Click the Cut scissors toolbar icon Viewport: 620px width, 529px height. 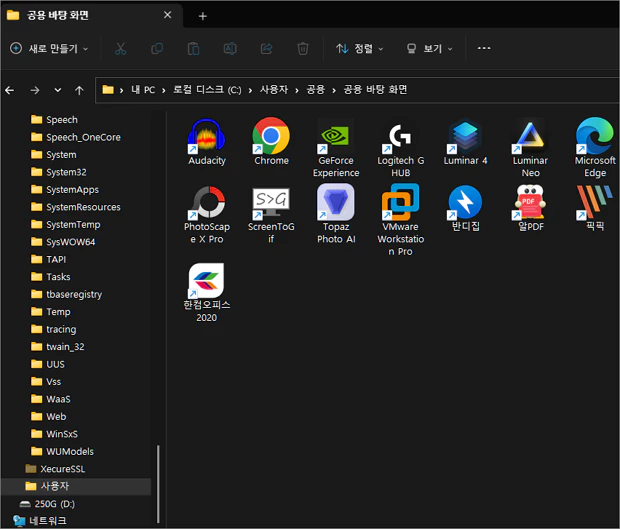(x=121, y=49)
